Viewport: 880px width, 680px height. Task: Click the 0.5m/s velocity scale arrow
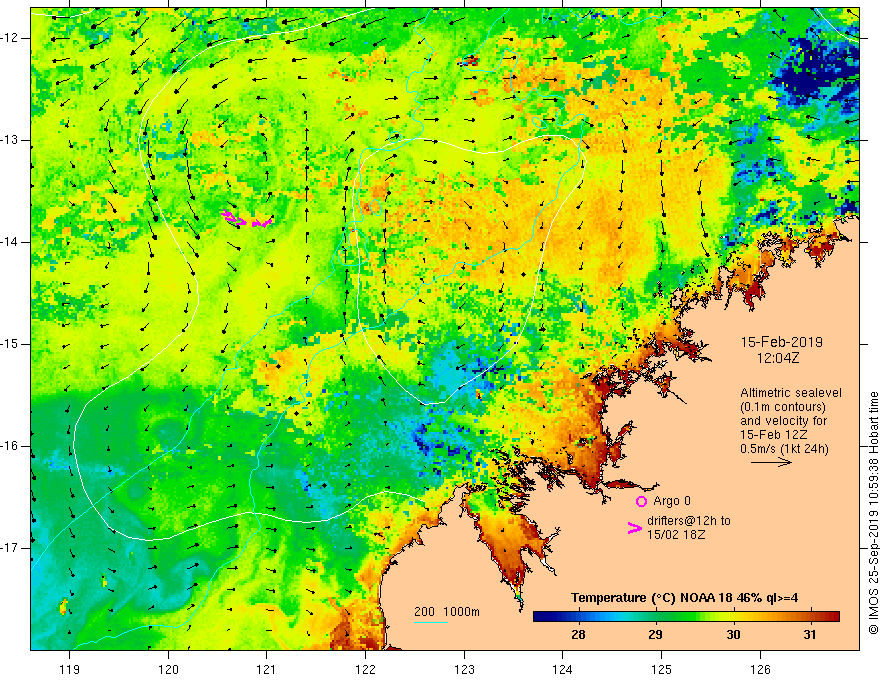pos(771,462)
